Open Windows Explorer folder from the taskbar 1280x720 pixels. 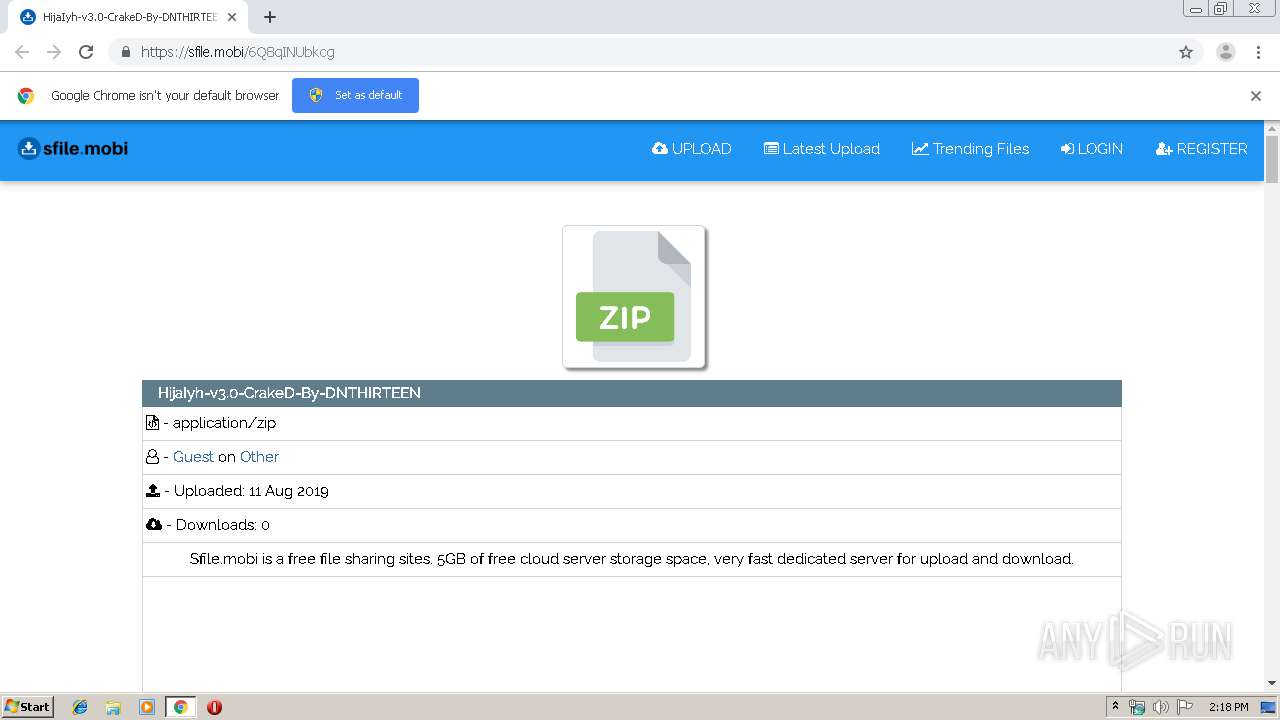point(113,707)
